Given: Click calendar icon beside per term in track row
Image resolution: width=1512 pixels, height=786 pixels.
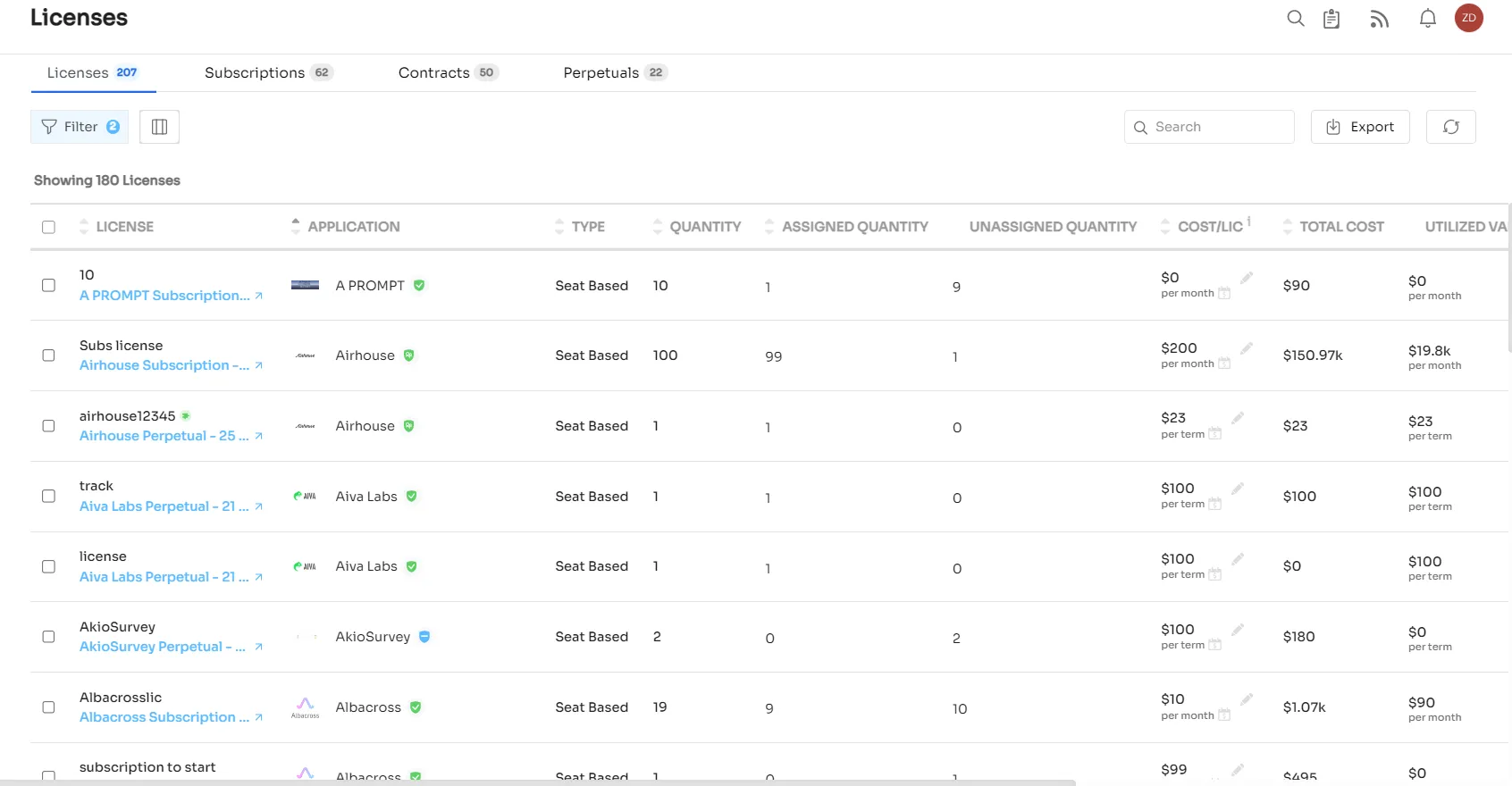Looking at the screenshot, I should (x=1214, y=504).
